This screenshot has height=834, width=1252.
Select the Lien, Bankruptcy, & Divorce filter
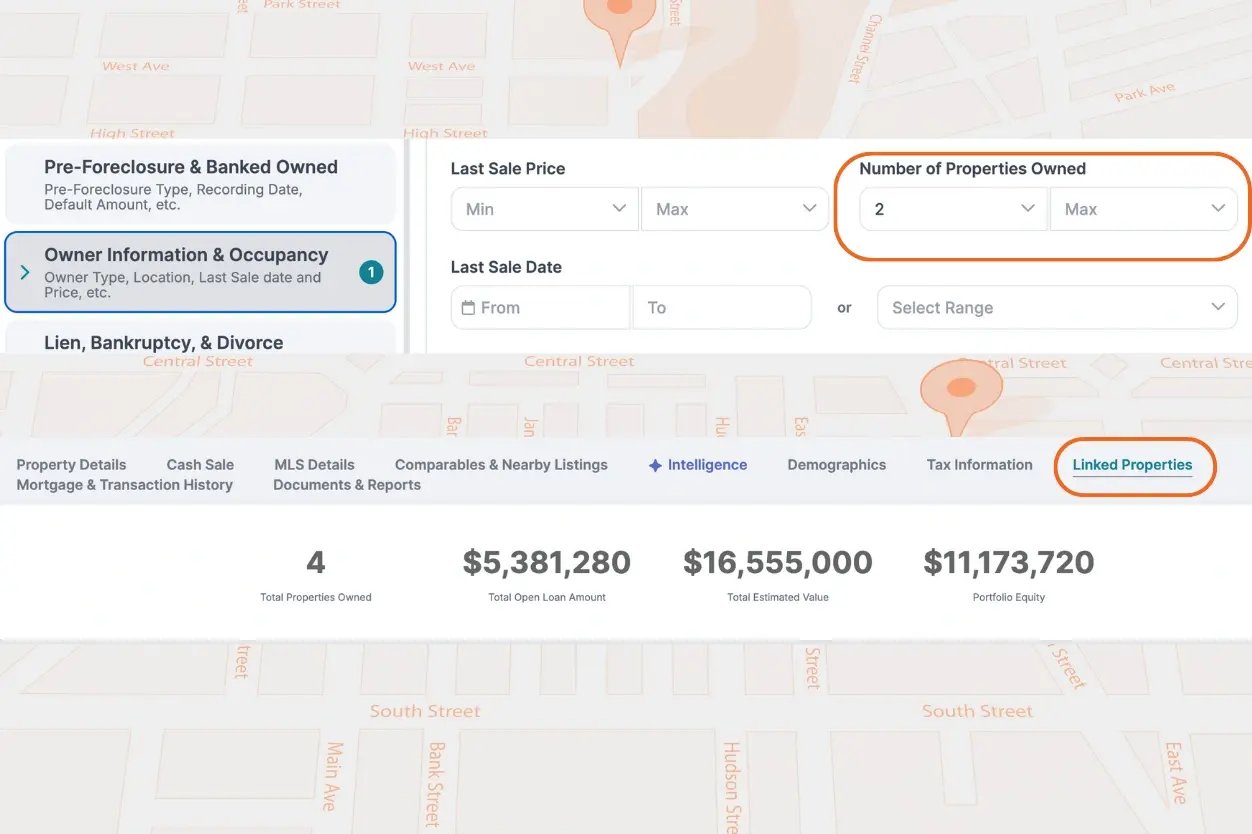pyautogui.click(x=166, y=342)
